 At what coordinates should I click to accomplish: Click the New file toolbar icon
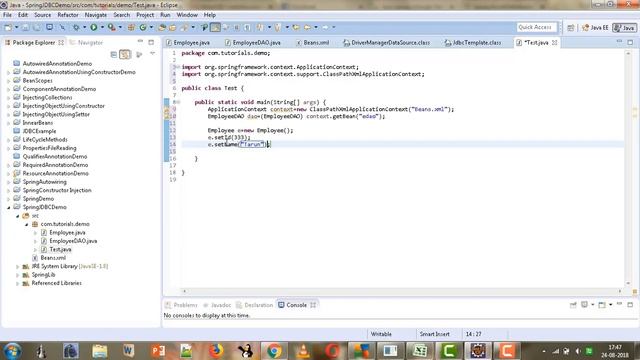(8, 27)
